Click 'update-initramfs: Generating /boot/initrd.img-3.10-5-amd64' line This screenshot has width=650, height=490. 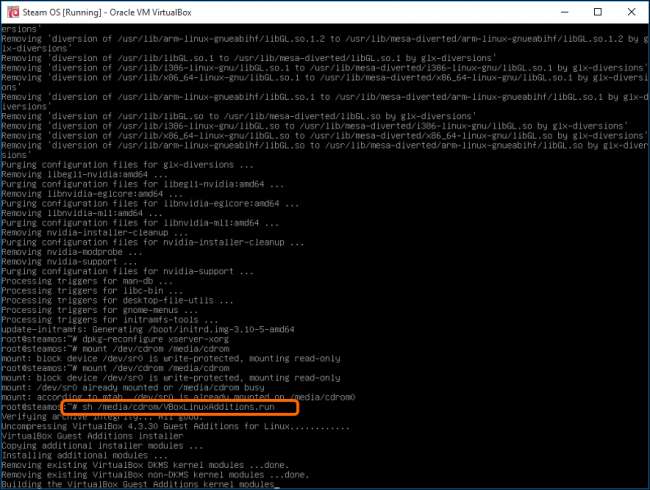click(x=148, y=330)
